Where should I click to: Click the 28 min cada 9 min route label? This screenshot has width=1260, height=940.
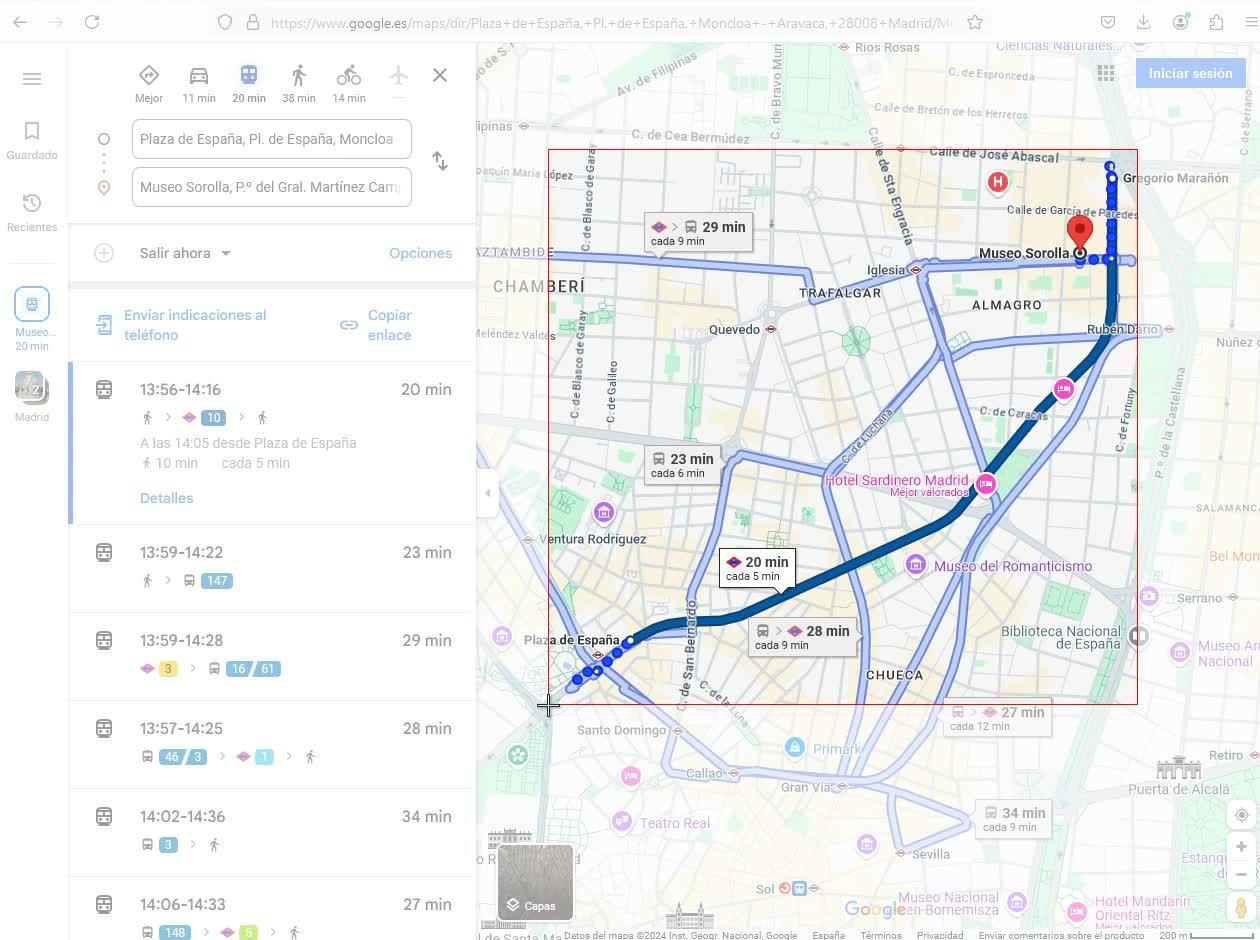802,637
